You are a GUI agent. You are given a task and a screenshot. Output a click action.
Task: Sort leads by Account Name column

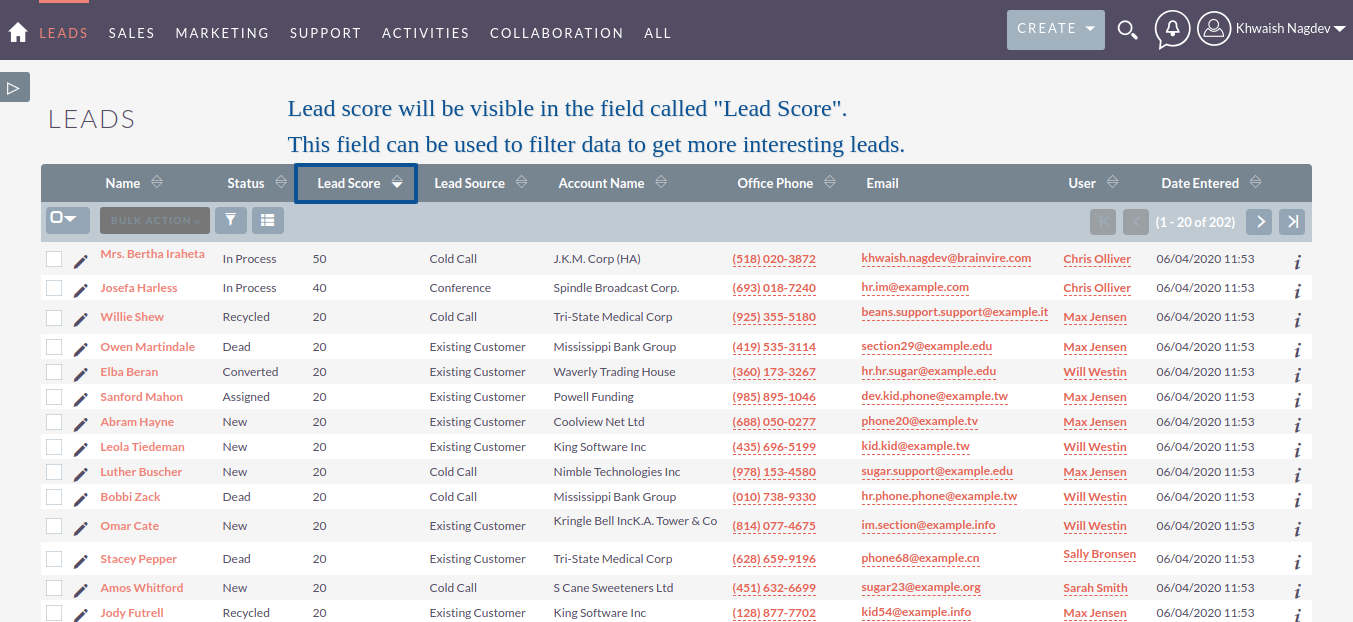tap(612, 183)
